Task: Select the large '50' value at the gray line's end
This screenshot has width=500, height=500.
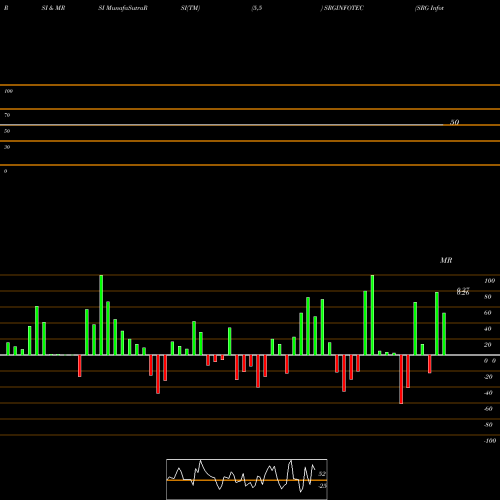Action: [x=455, y=122]
